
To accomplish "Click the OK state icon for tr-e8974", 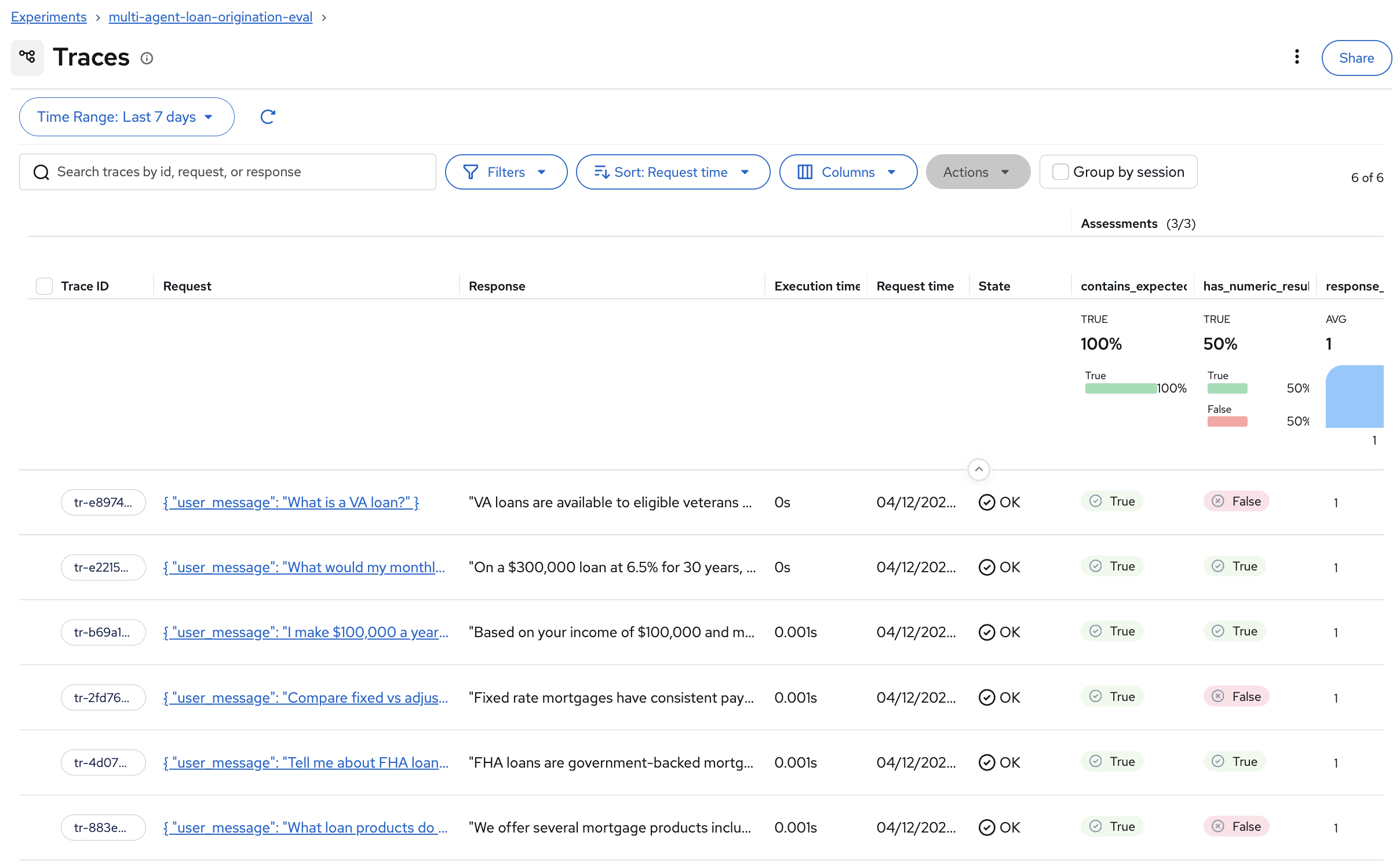I will (x=986, y=502).
